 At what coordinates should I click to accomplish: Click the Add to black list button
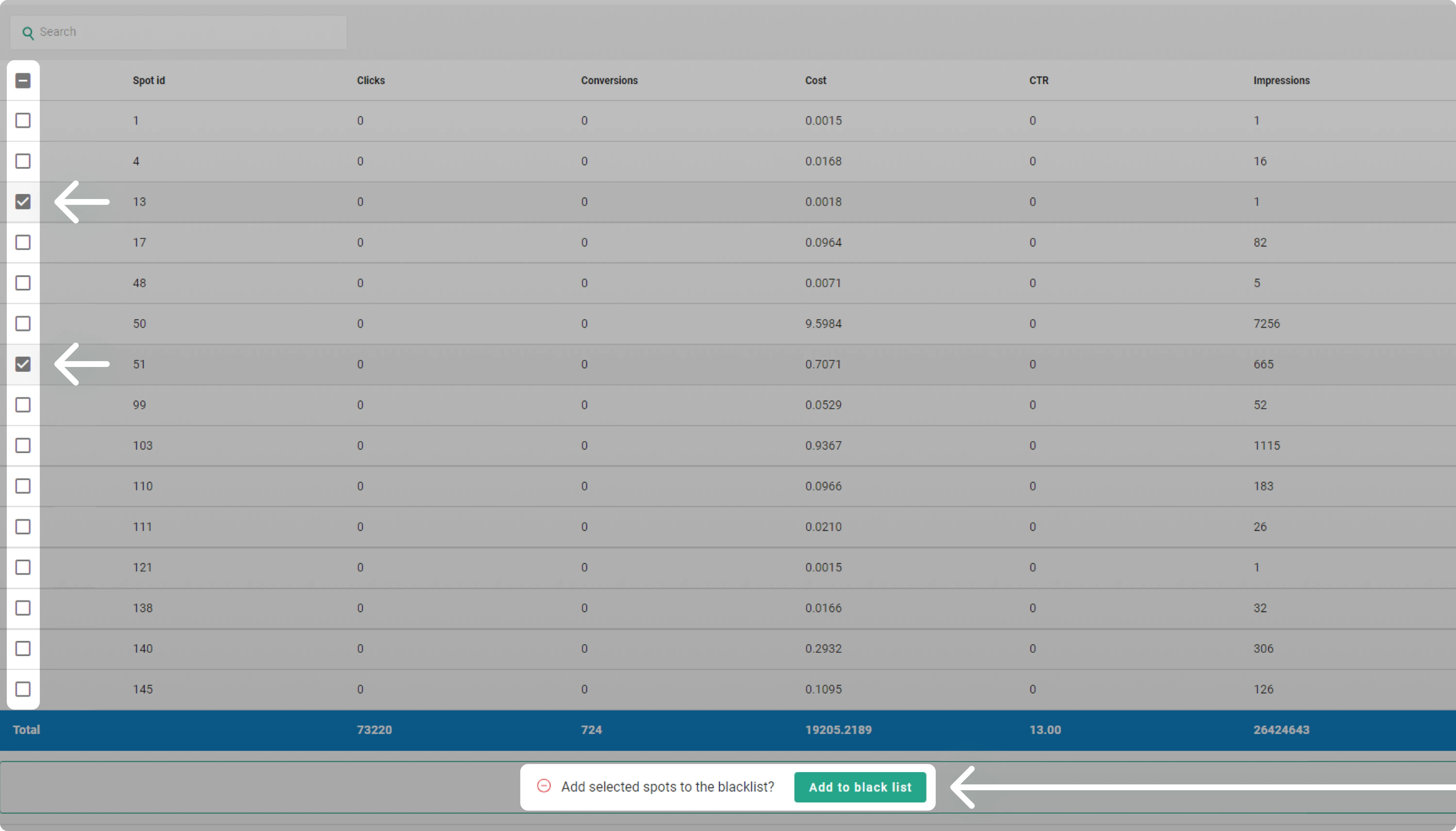[860, 787]
